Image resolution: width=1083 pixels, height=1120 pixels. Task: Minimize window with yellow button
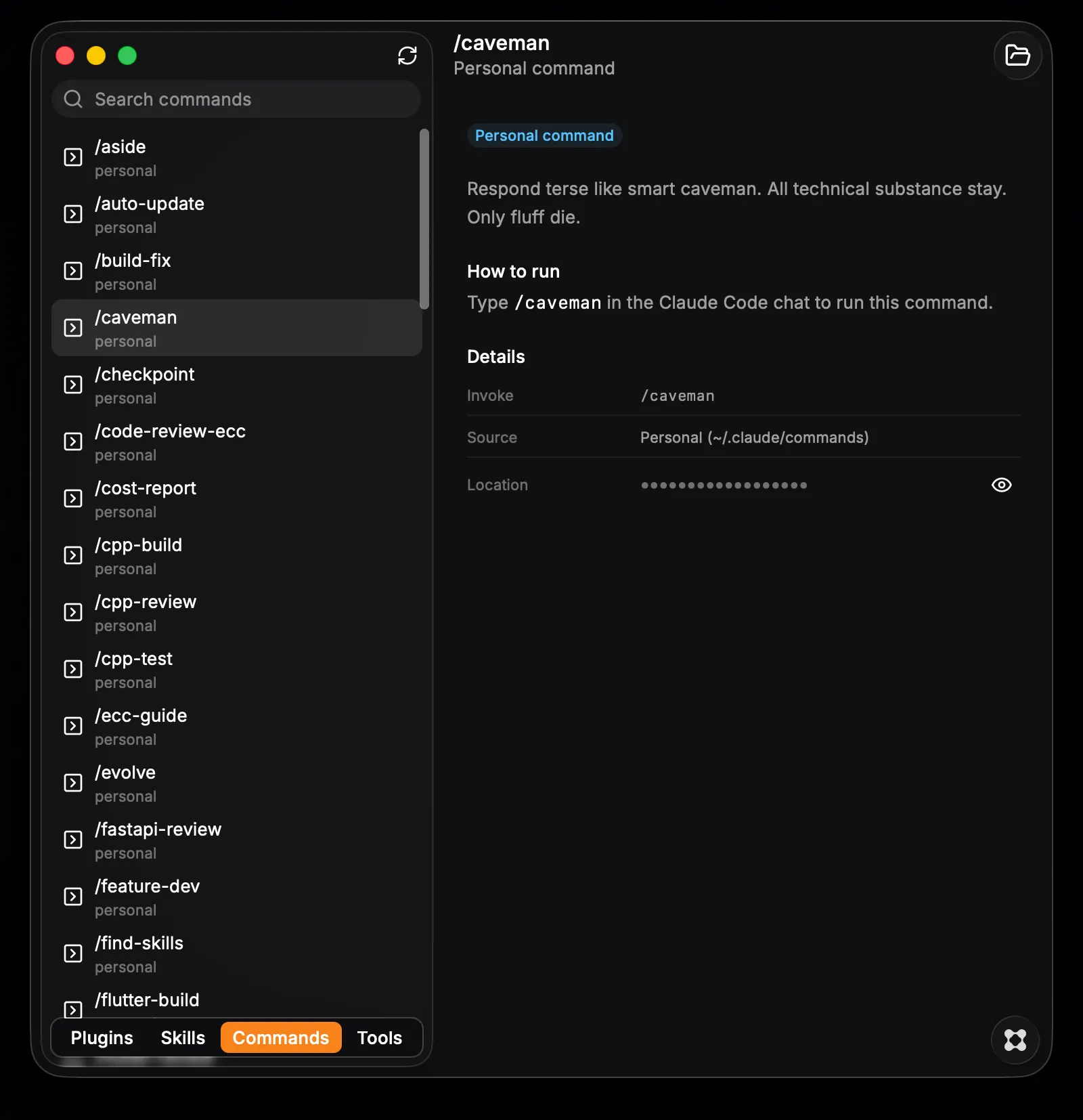(x=96, y=56)
